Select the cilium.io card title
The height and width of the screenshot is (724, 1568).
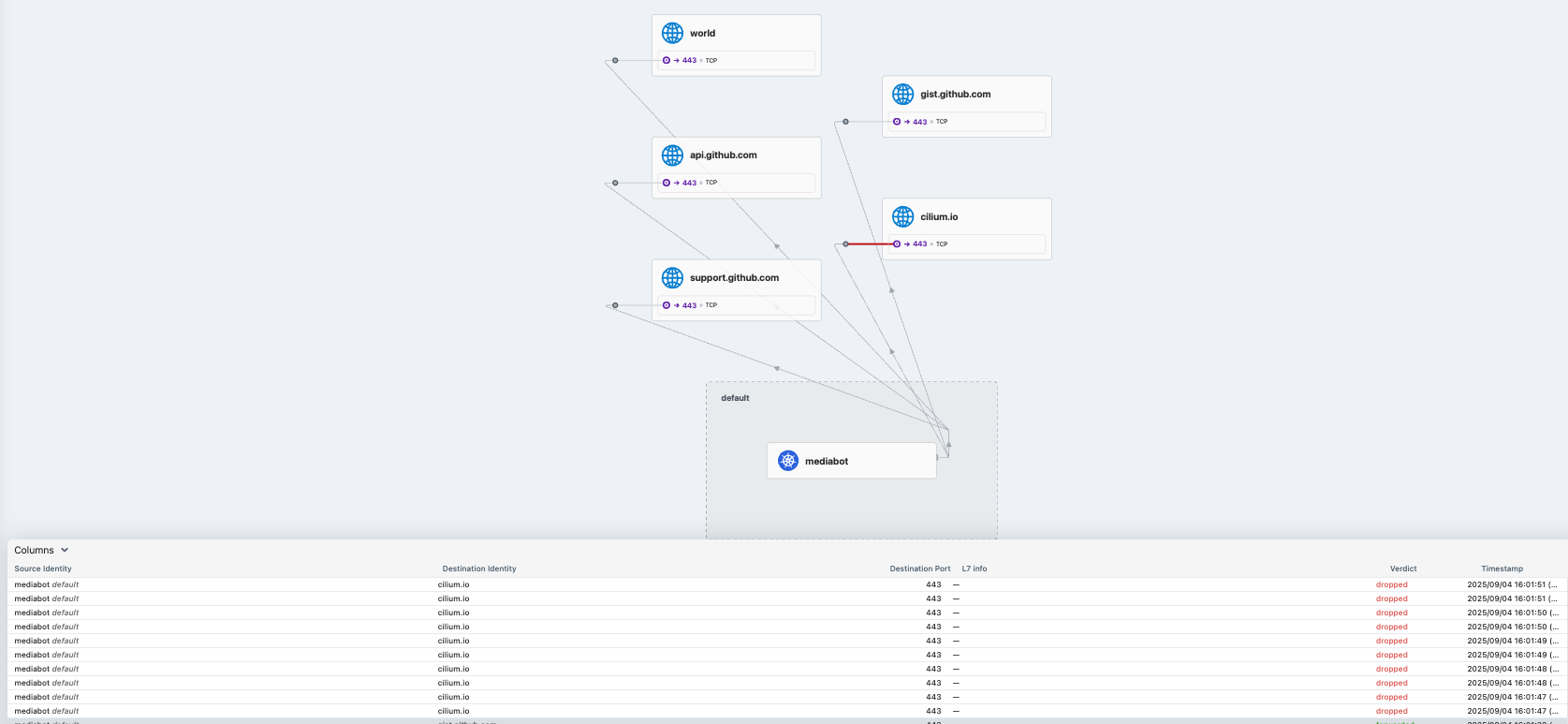[939, 216]
